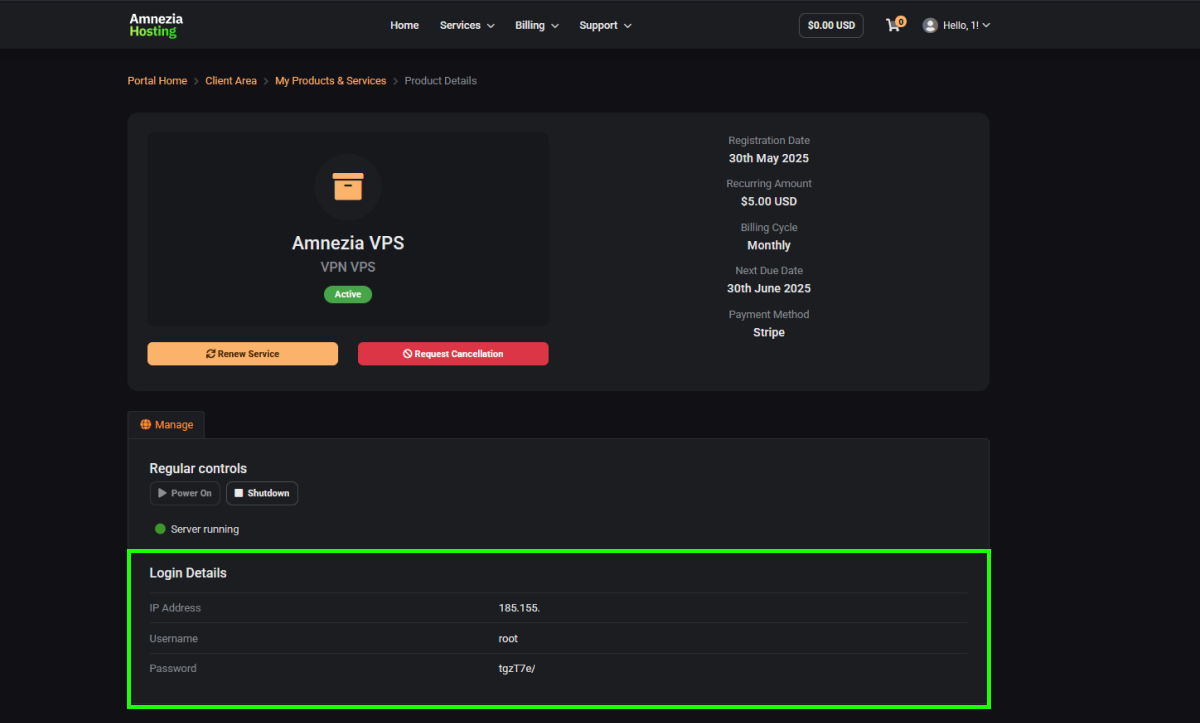
Task: Click the Shutdown button
Action: 262,493
